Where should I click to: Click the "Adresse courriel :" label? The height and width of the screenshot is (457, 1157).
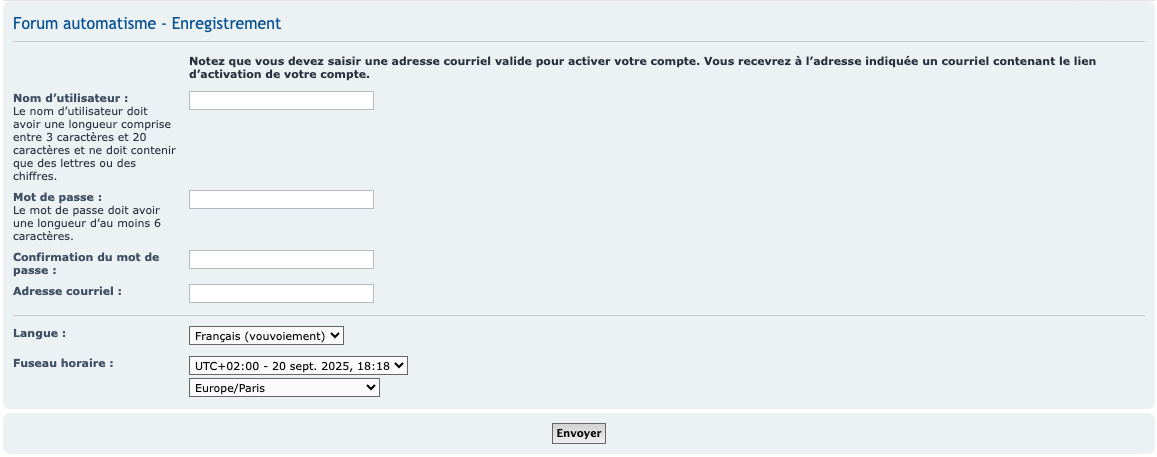[67, 291]
